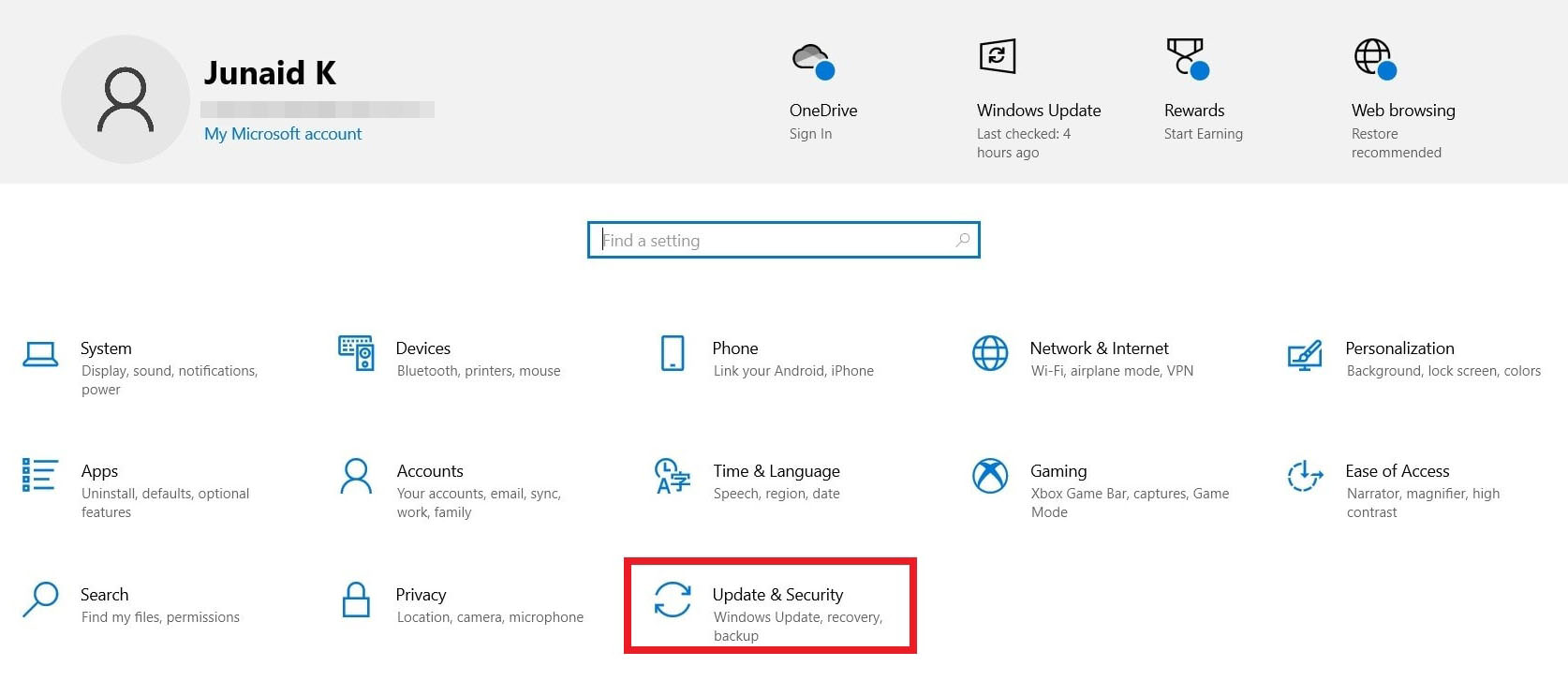The width and height of the screenshot is (1568, 681).
Task: Open the OneDrive cloud icon
Action: pyautogui.click(x=813, y=61)
